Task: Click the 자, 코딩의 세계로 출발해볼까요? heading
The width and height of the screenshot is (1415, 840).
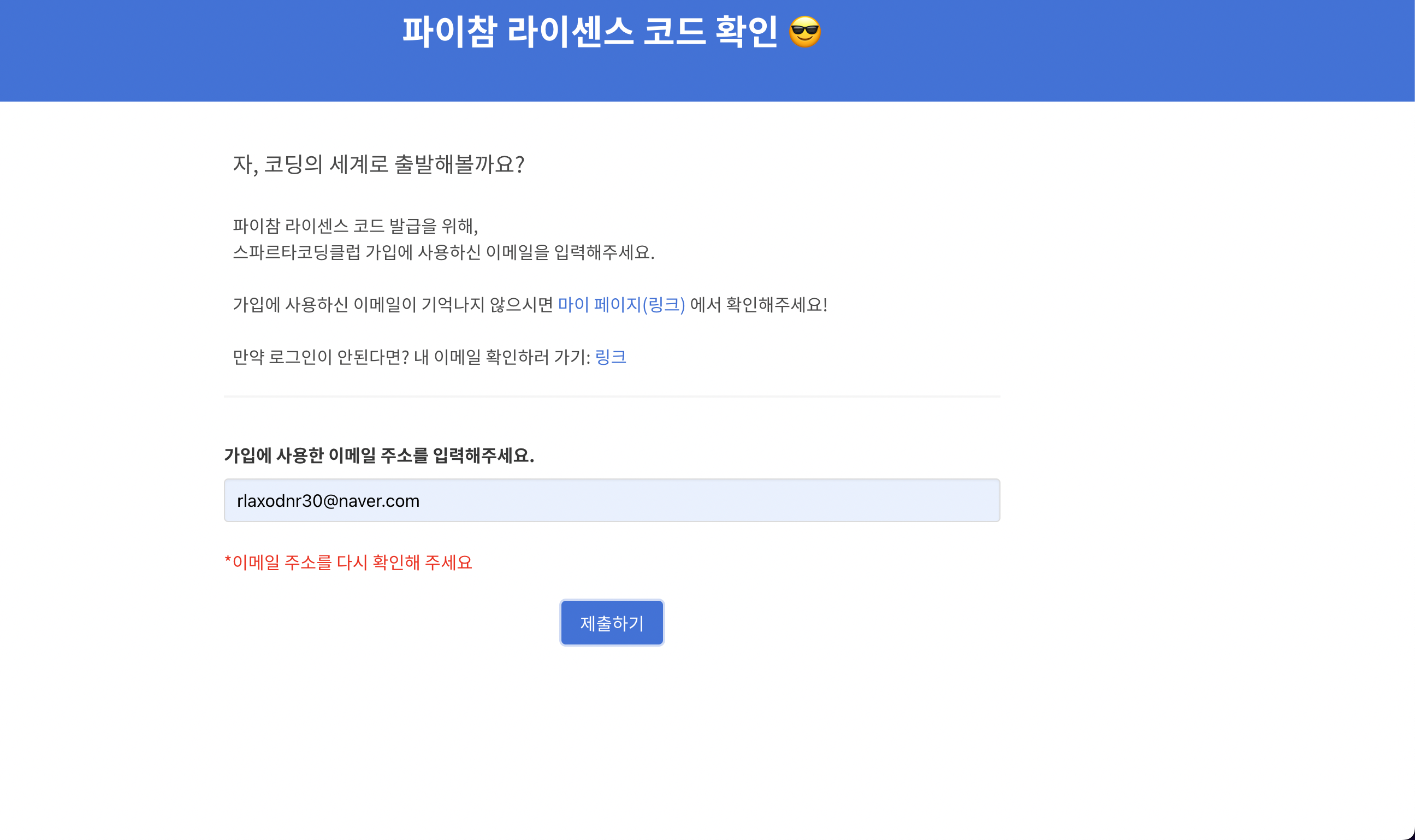Action: click(378, 164)
